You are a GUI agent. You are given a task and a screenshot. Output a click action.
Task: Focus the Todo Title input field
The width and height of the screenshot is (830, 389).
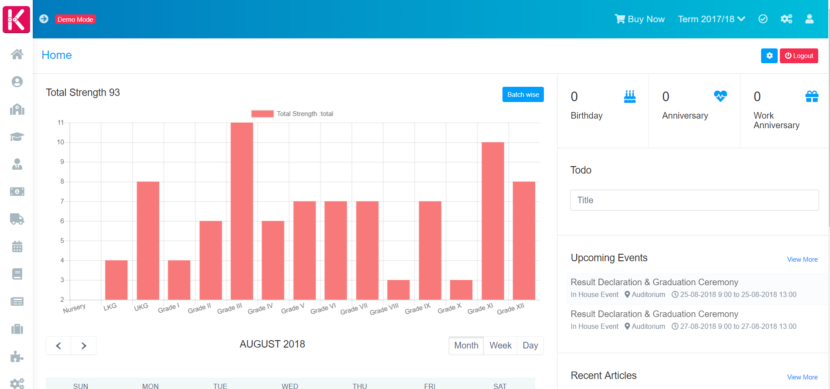click(x=694, y=200)
